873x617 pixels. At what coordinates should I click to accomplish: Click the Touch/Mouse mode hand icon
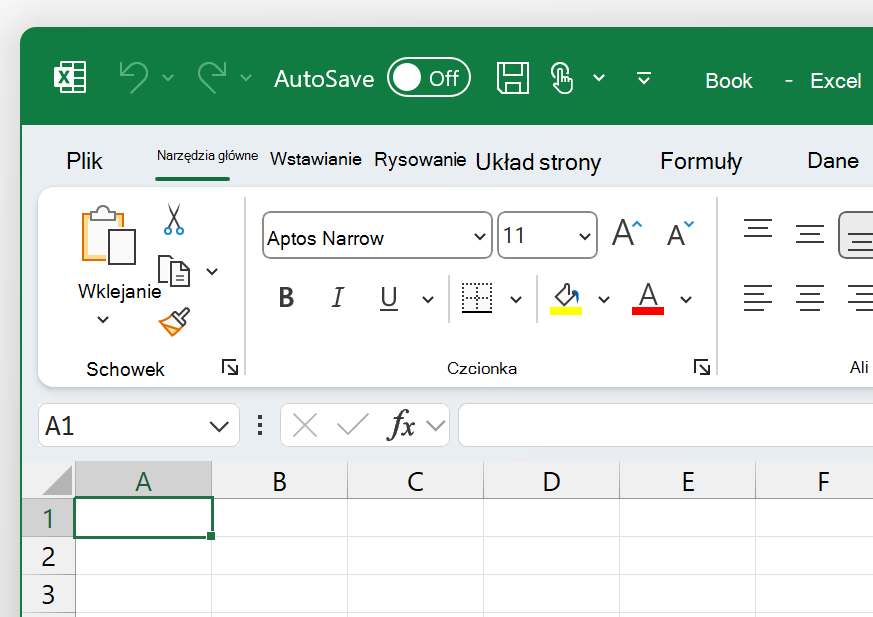tap(561, 78)
